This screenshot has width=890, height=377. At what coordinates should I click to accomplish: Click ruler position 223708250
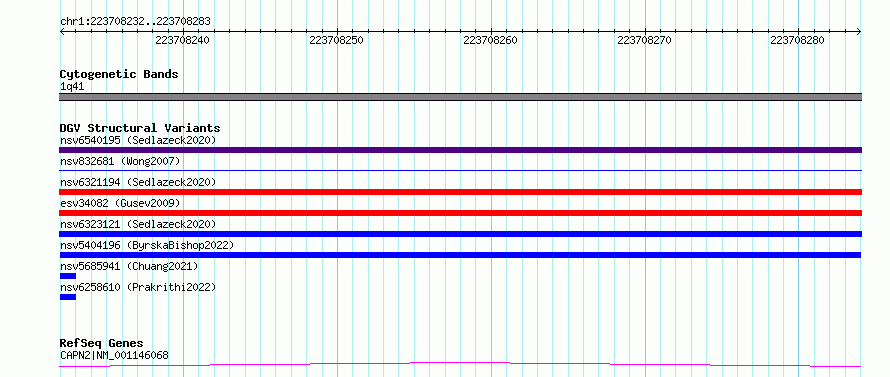click(x=336, y=40)
